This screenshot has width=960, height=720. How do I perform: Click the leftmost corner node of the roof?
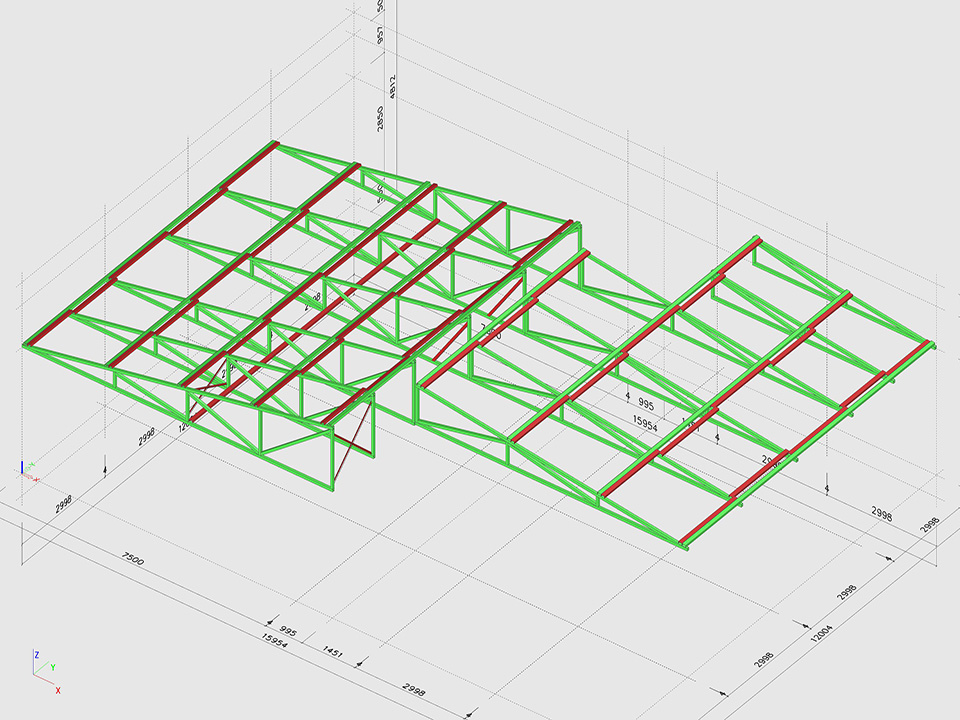click(25, 346)
